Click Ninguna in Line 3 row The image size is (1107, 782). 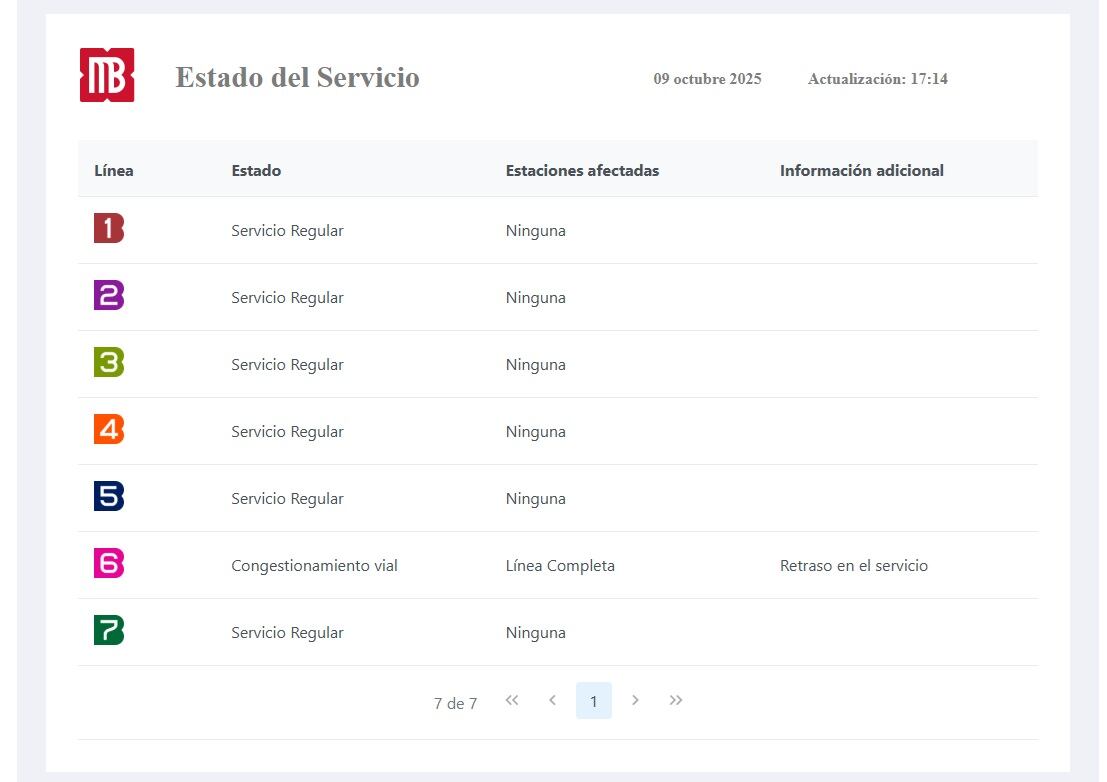[x=536, y=365]
